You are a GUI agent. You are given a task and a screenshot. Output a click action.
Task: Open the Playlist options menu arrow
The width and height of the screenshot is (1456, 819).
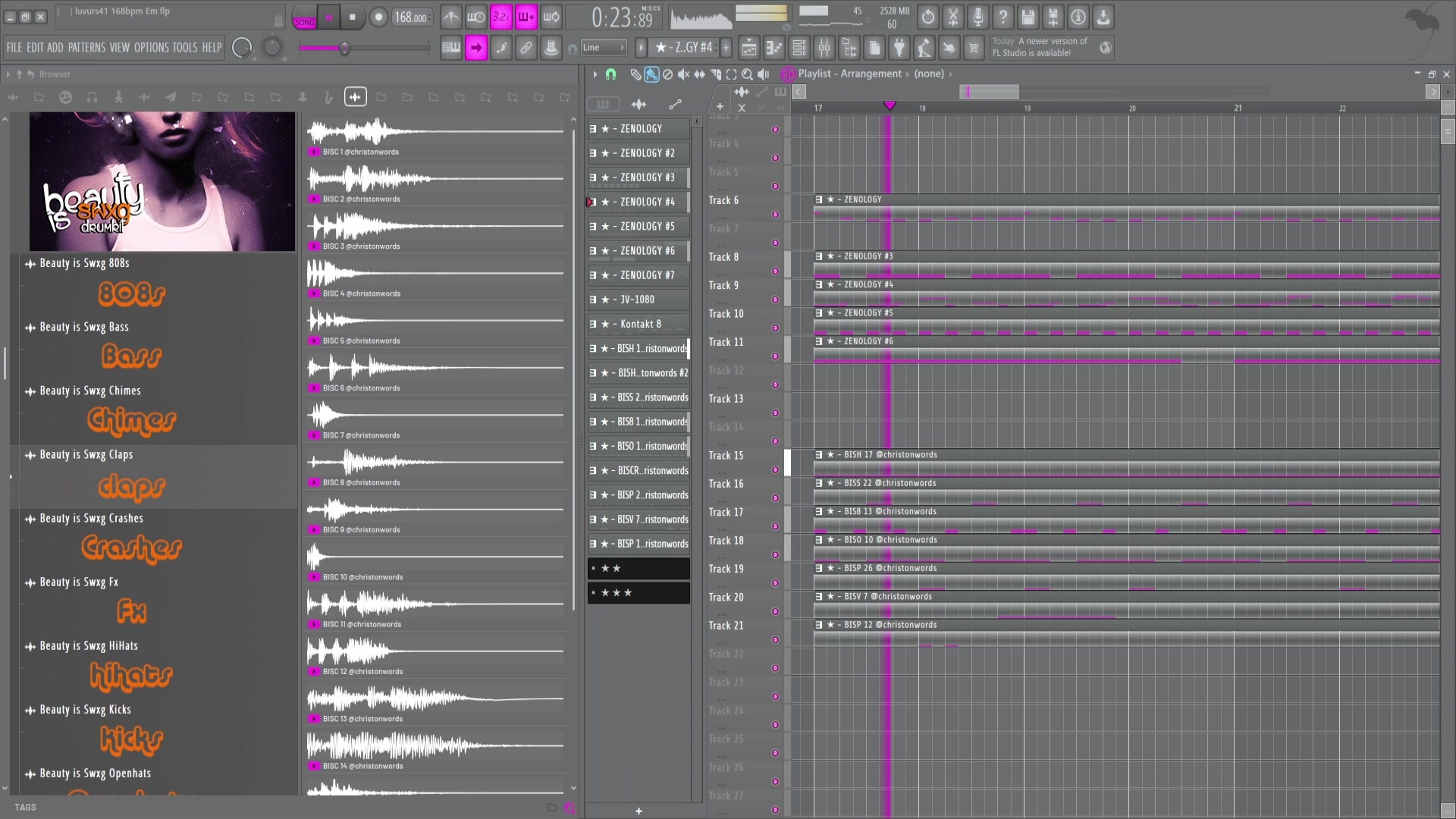[595, 74]
